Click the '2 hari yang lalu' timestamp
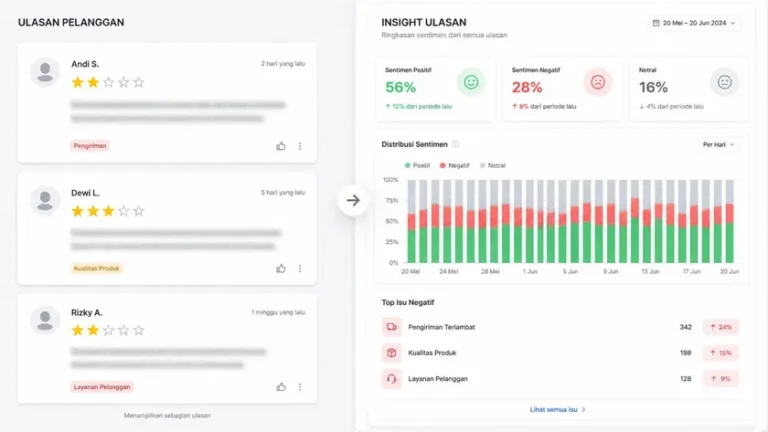 point(283,64)
